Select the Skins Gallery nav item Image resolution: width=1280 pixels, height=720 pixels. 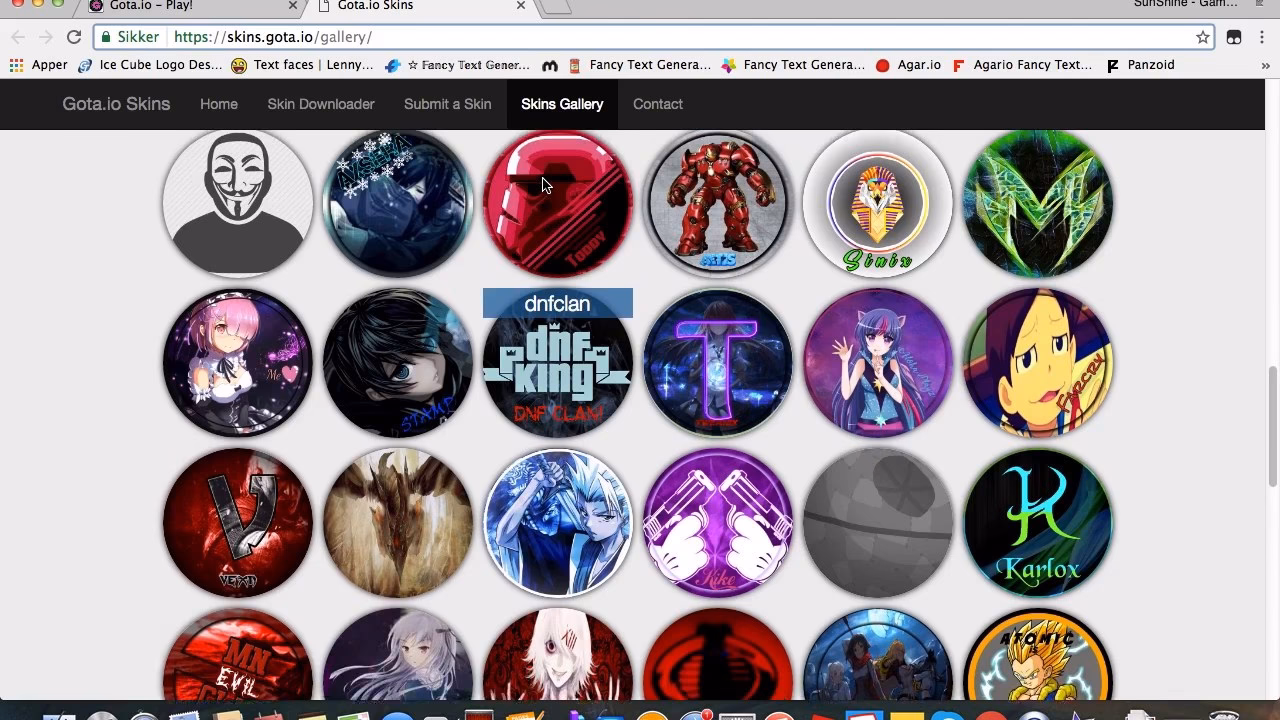[x=562, y=104]
